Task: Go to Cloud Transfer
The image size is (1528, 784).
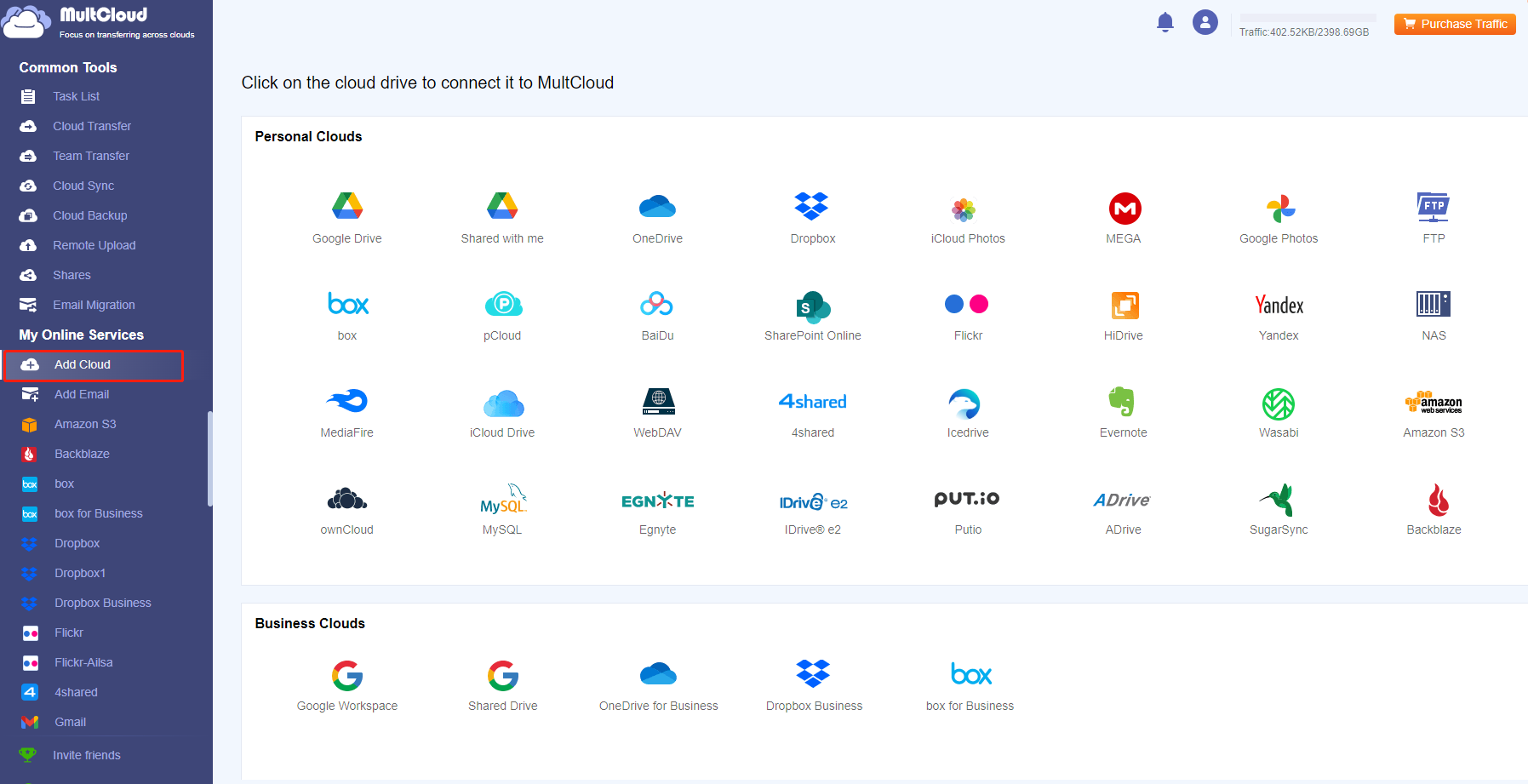Action: (x=92, y=126)
